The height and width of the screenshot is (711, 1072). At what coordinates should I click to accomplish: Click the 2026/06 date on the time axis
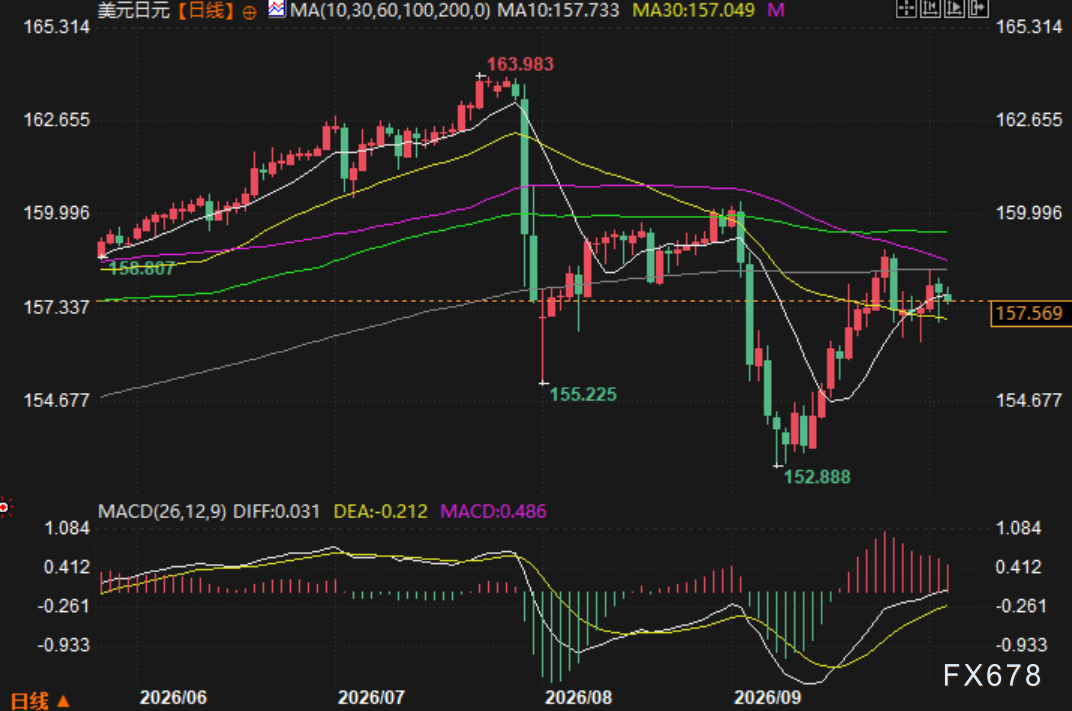tap(173, 697)
